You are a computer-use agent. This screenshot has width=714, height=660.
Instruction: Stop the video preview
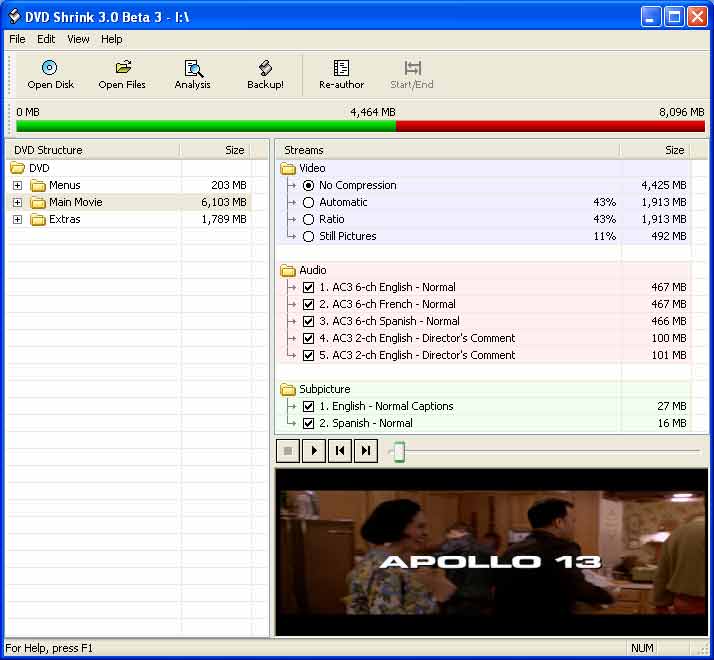(288, 451)
